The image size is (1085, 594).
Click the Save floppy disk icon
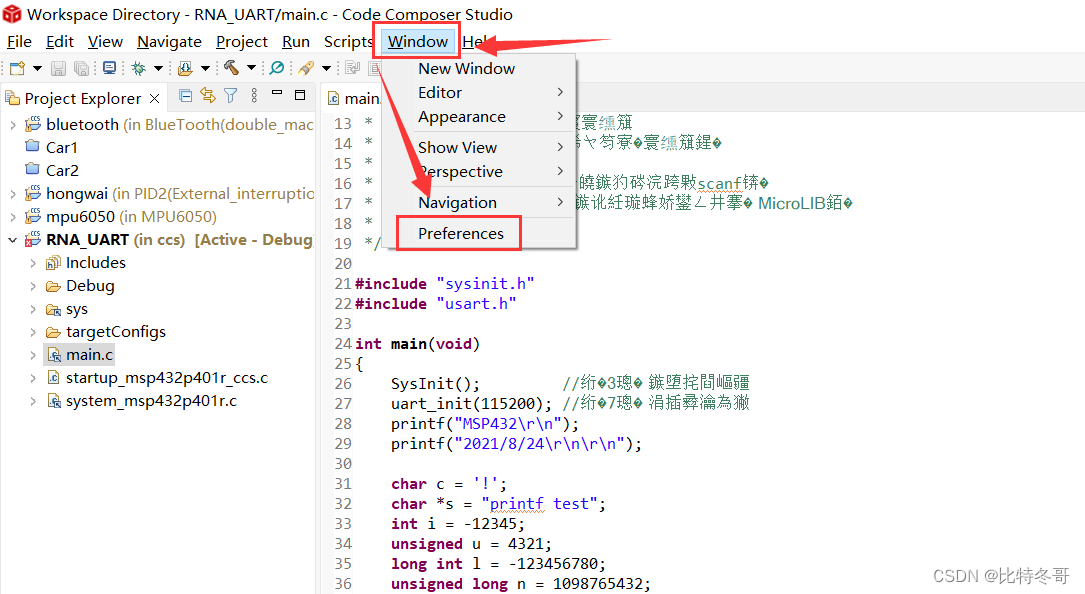[x=59, y=68]
